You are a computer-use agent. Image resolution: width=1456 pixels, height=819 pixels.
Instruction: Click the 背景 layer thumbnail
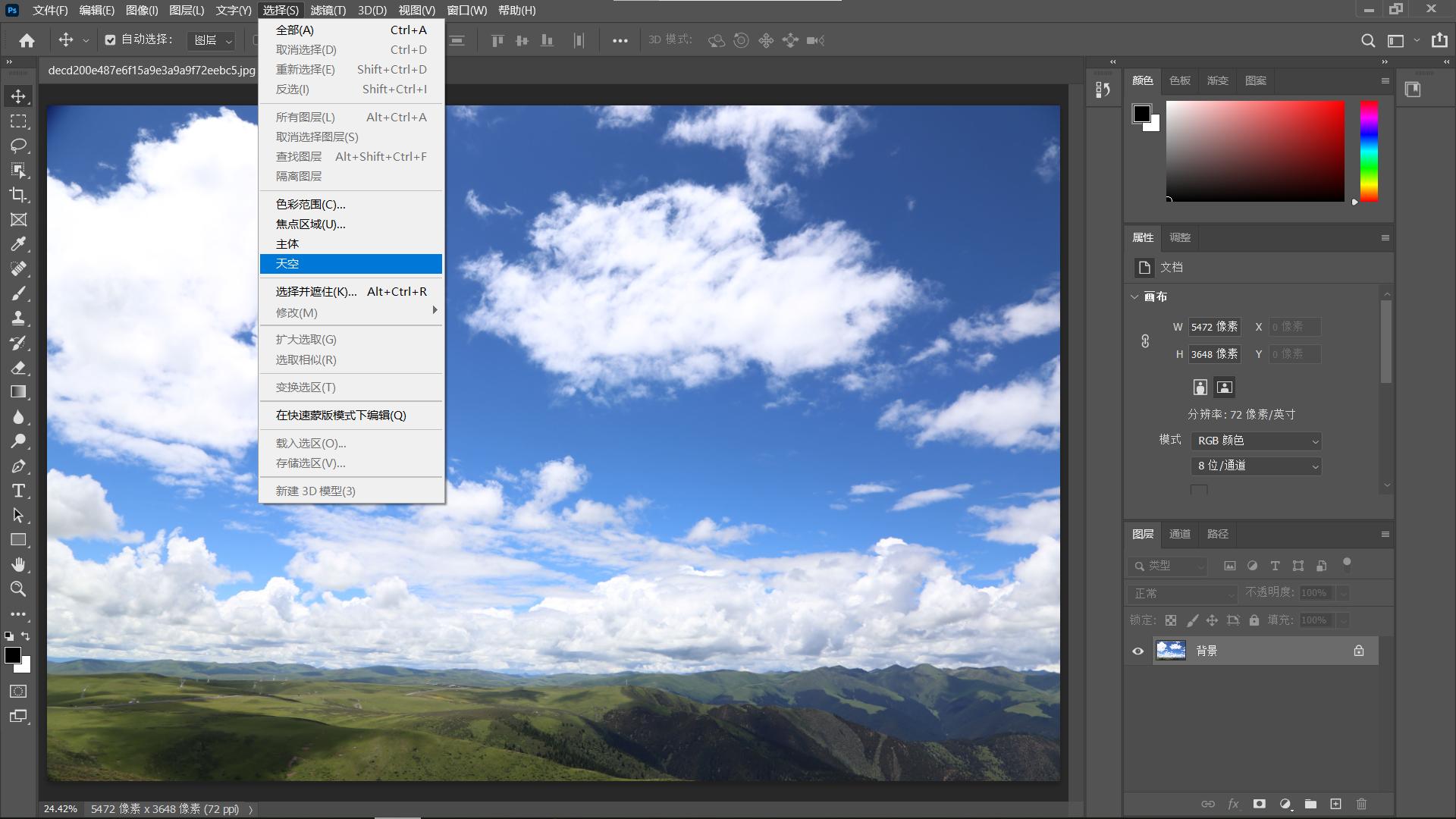point(1171,651)
